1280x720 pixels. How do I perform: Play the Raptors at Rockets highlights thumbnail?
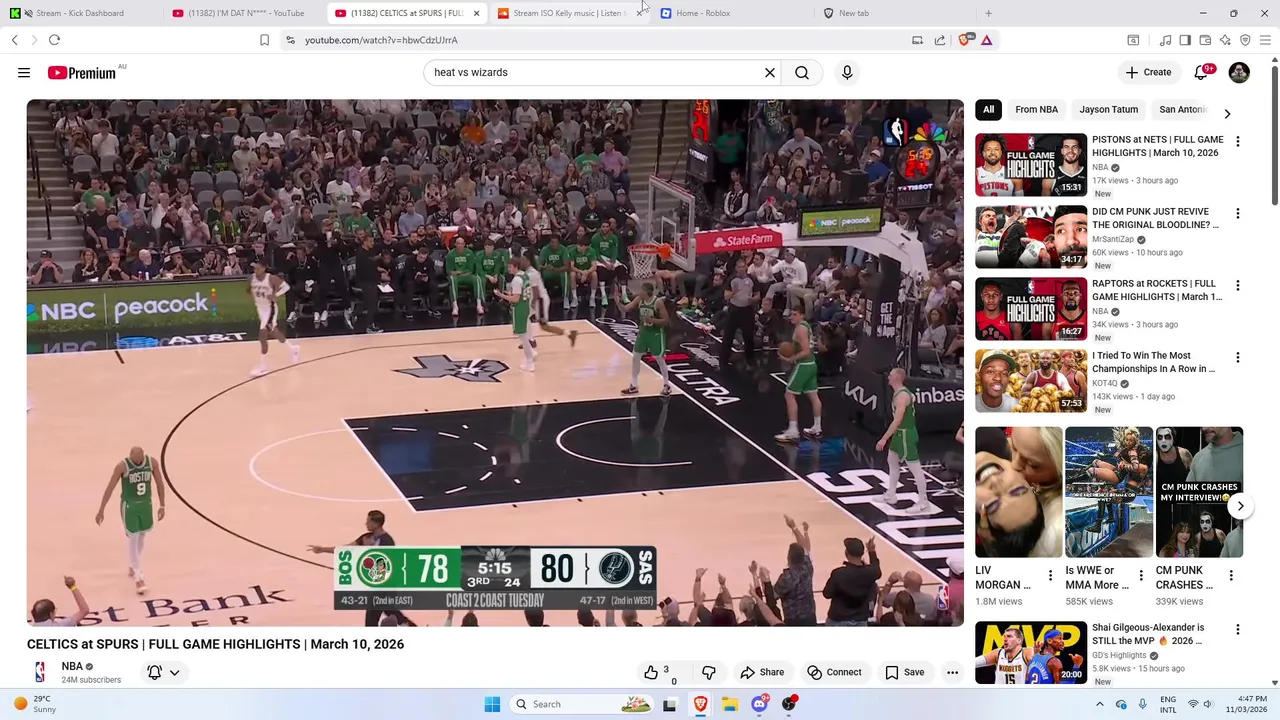pos(1031,308)
